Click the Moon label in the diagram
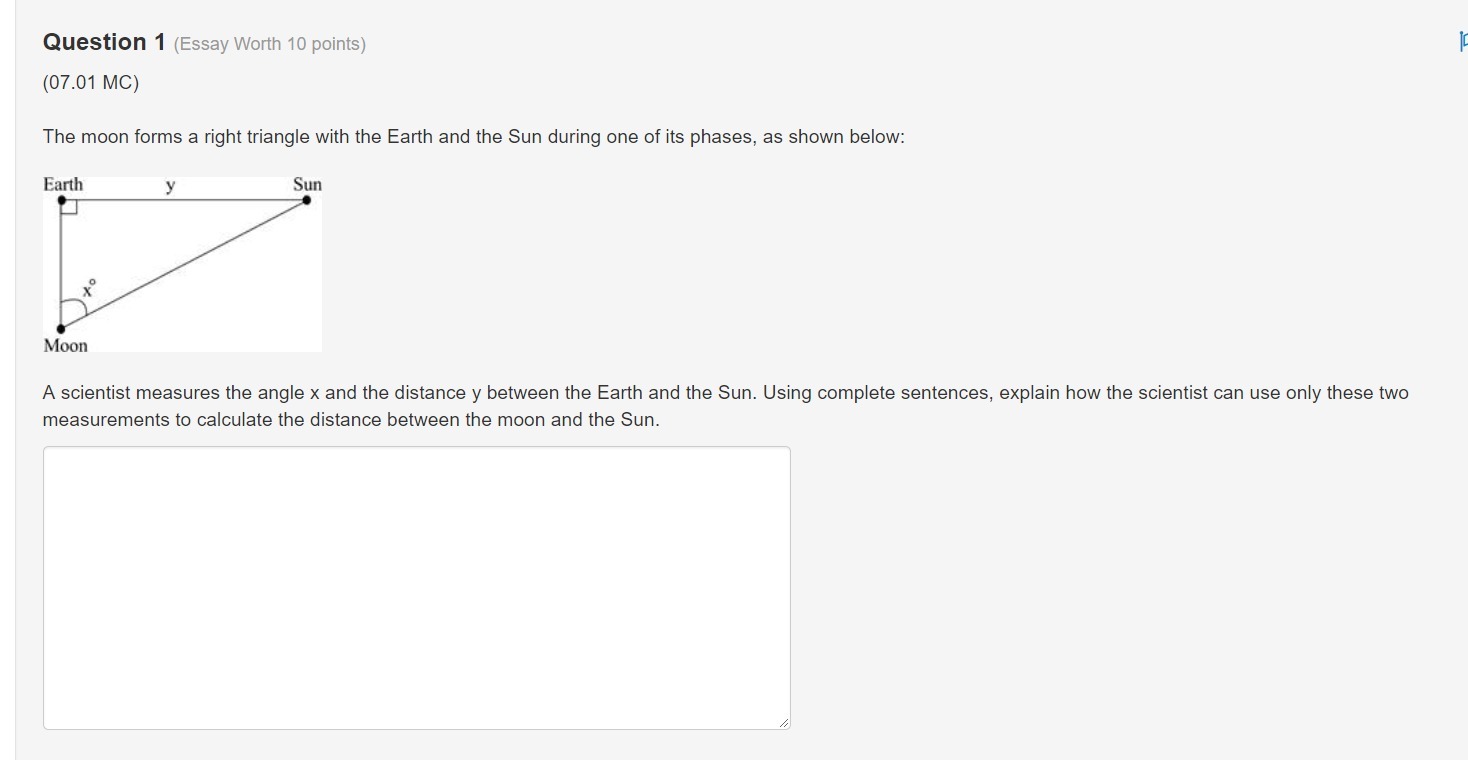 coord(66,346)
